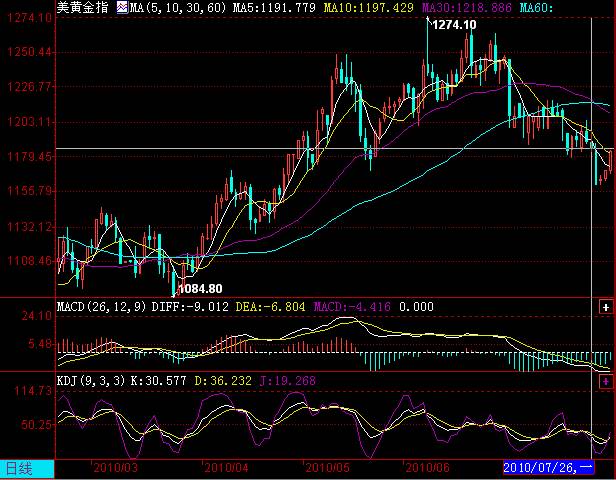Screen dimensions: 616x480
Task: Click the MACD(26,12,9) parameter label
Action: click(102, 307)
